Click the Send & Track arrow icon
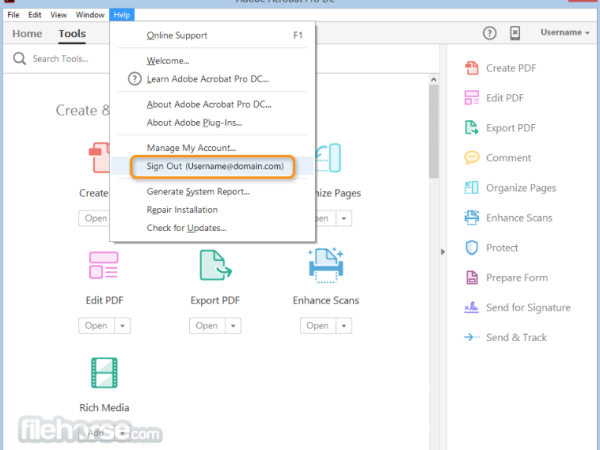Screen dimensions: 600x450 (471, 337)
